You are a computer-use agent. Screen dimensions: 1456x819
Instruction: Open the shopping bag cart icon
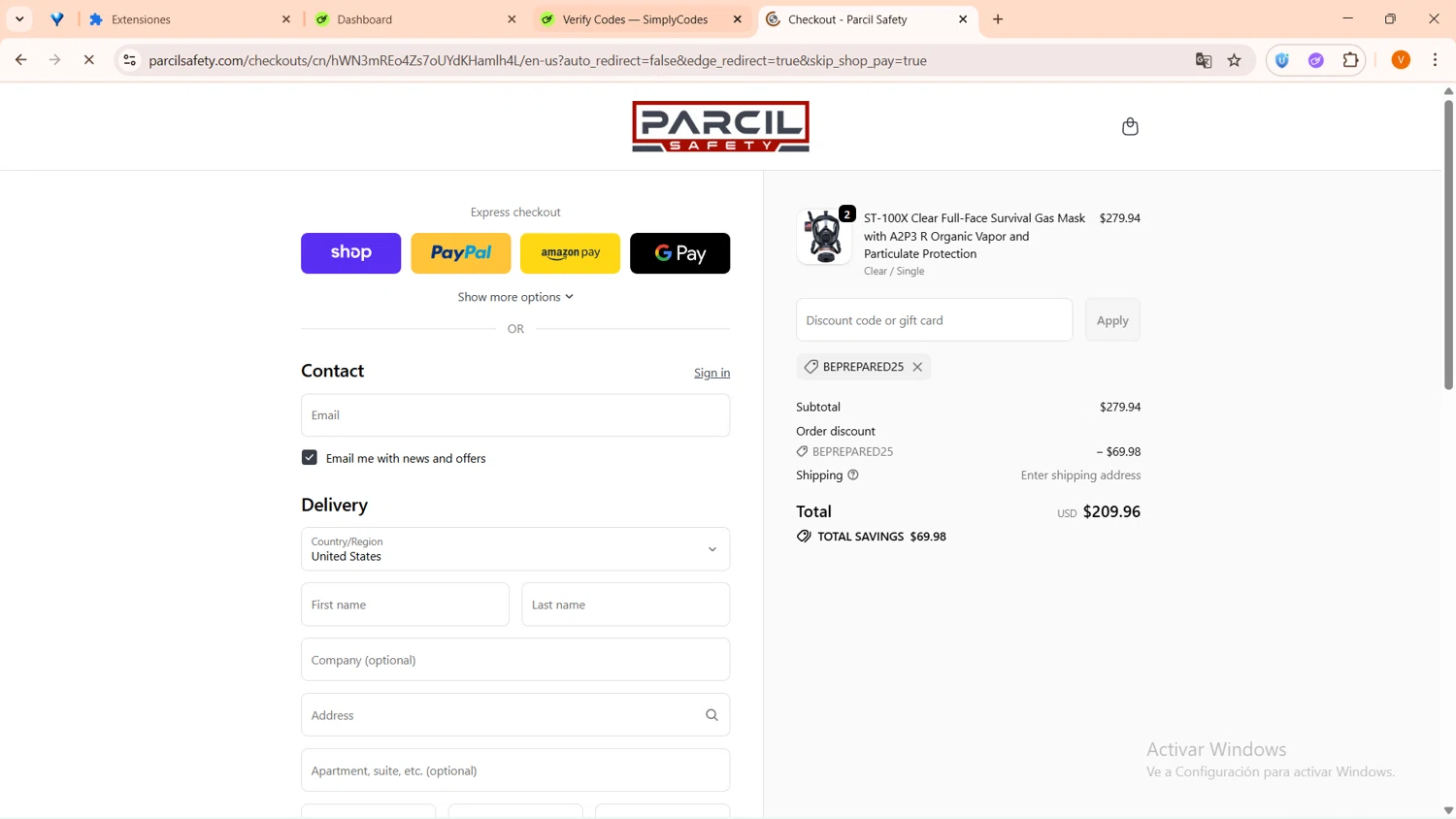click(1130, 126)
